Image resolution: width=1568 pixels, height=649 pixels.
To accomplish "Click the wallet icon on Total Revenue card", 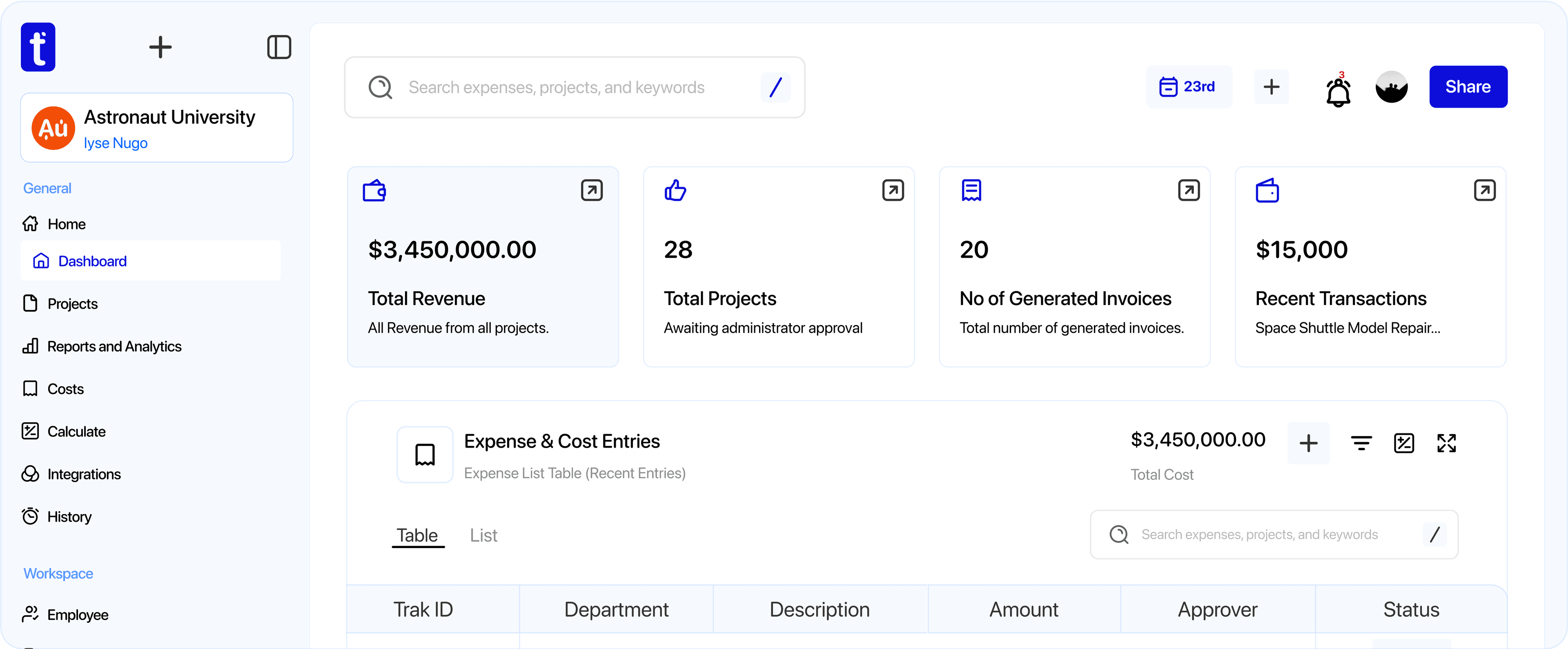I will click(374, 190).
